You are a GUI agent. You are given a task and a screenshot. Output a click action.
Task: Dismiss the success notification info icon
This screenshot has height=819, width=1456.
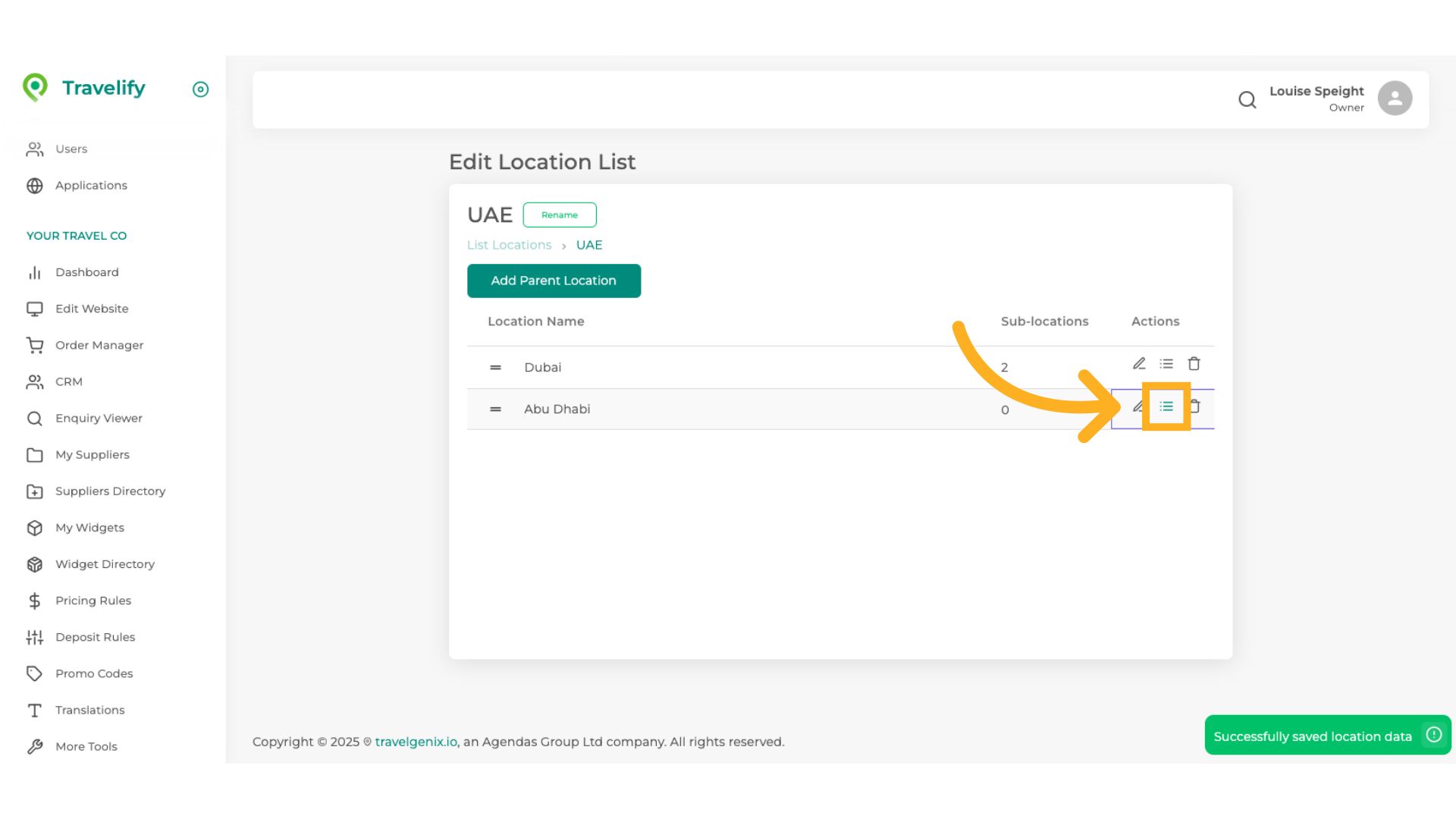(x=1433, y=735)
